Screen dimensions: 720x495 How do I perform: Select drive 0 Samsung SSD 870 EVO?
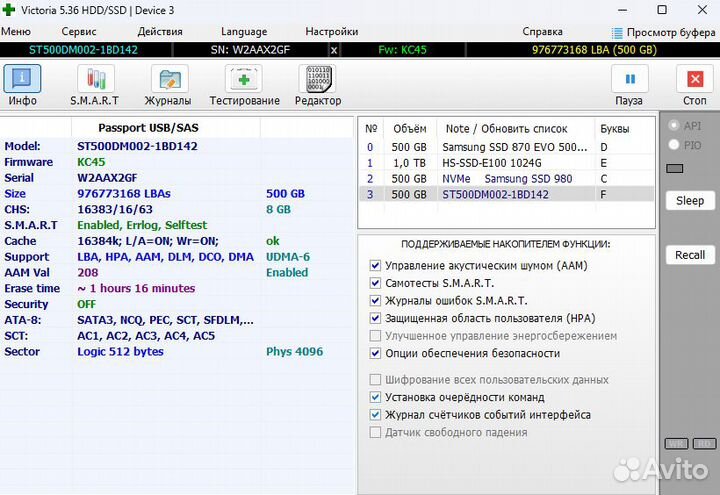tap(506, 147)
